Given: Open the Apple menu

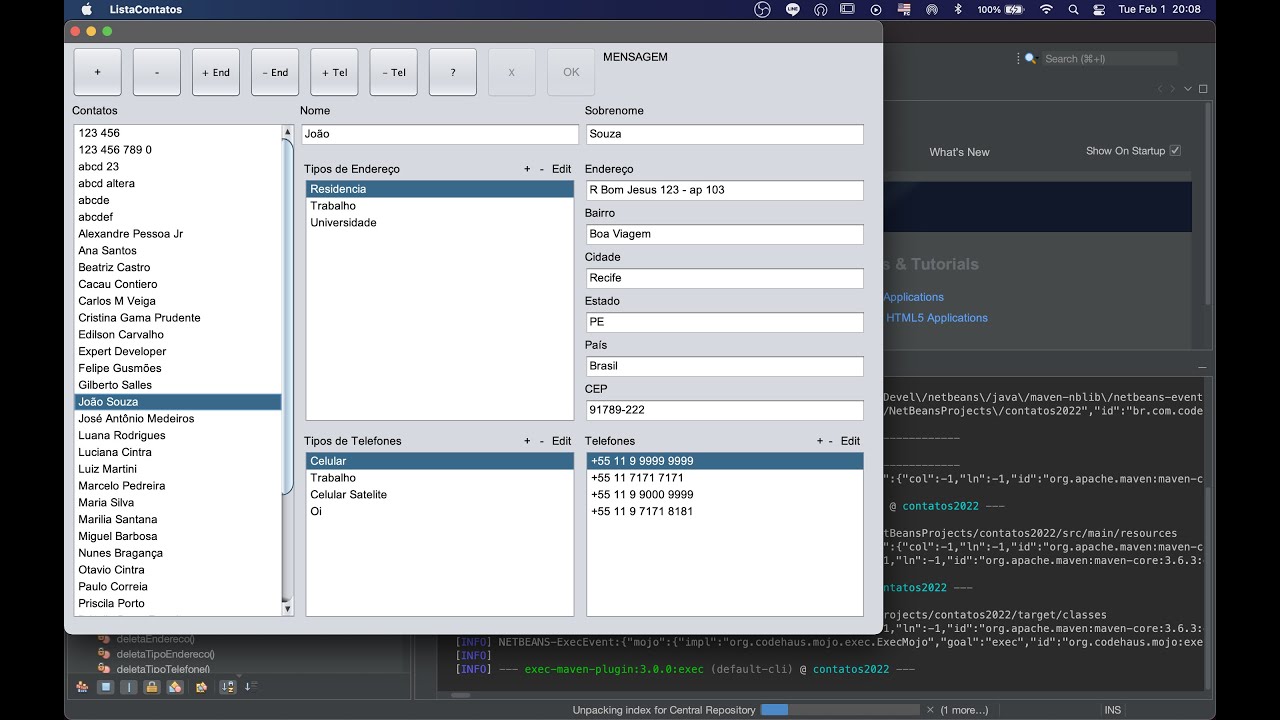Looking at the screenshot, I should [86, 9].
